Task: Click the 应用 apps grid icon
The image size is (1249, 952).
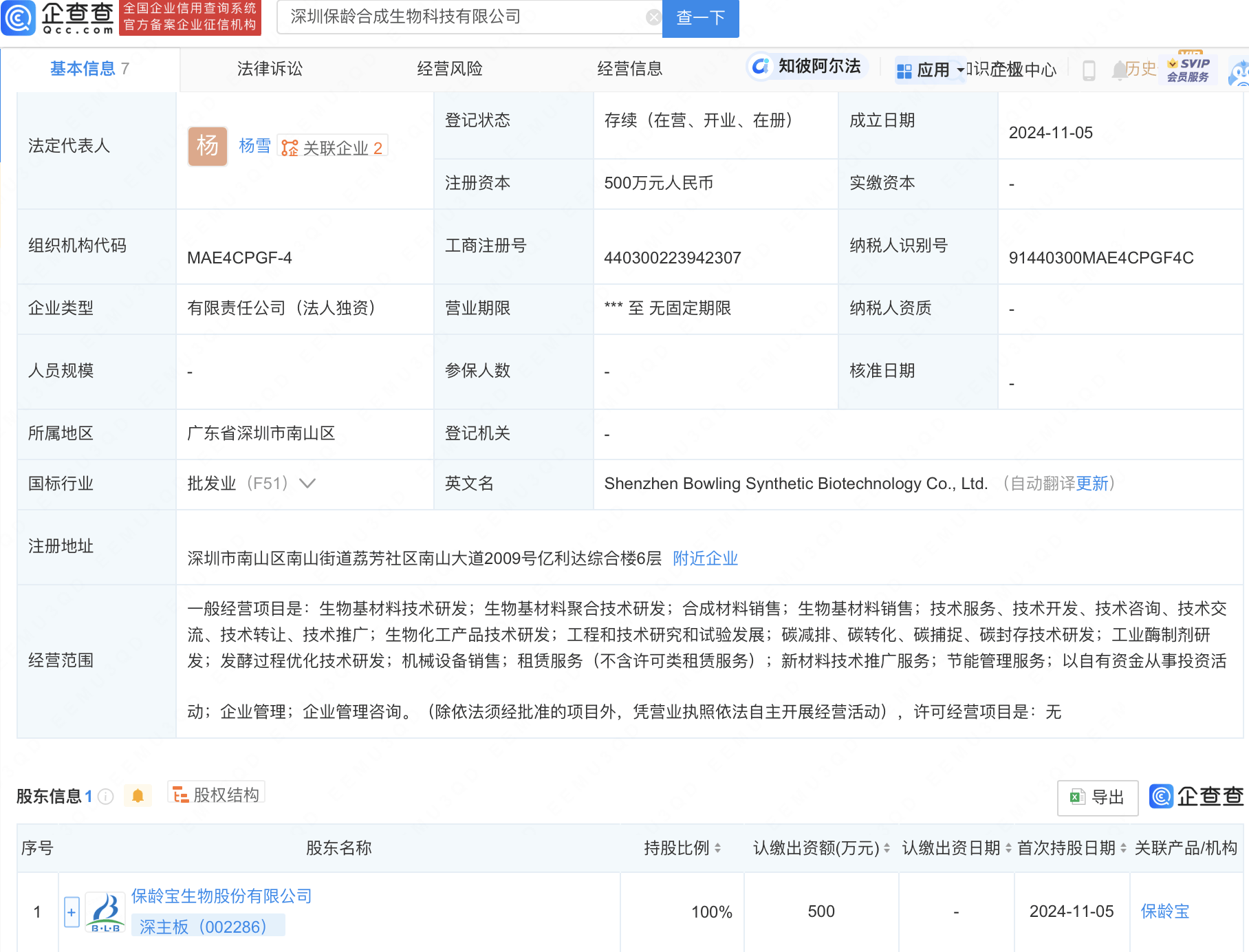Action: (x=904, y=69)
